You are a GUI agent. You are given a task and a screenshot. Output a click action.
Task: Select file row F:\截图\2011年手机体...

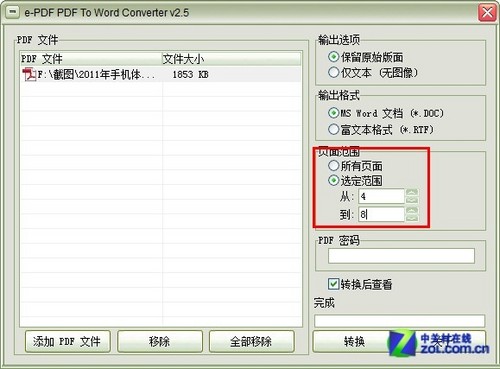pos(161,75)
